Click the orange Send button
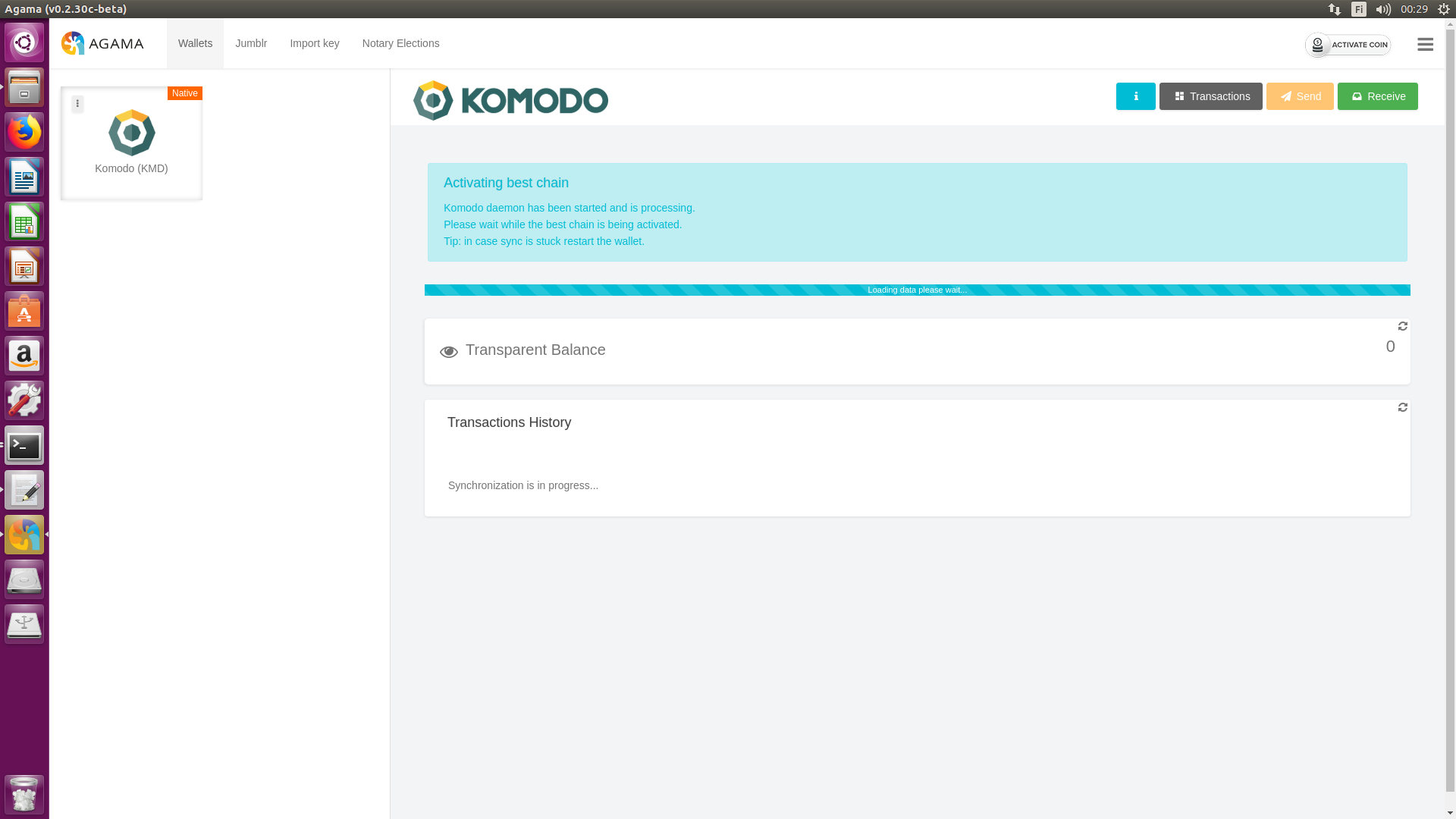This screenshot has width=1456, height=819. (x=1299, y=96)
